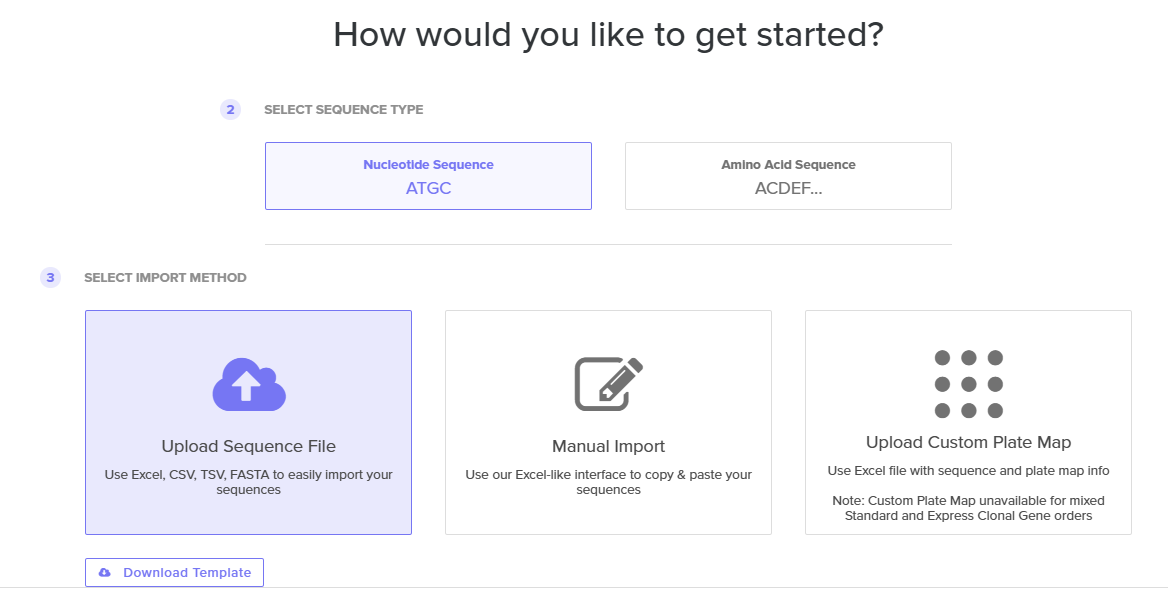This screenshot has height=607, width=1168.
Task: Click the cloud upload icon
Action: (x=249, y=384)
